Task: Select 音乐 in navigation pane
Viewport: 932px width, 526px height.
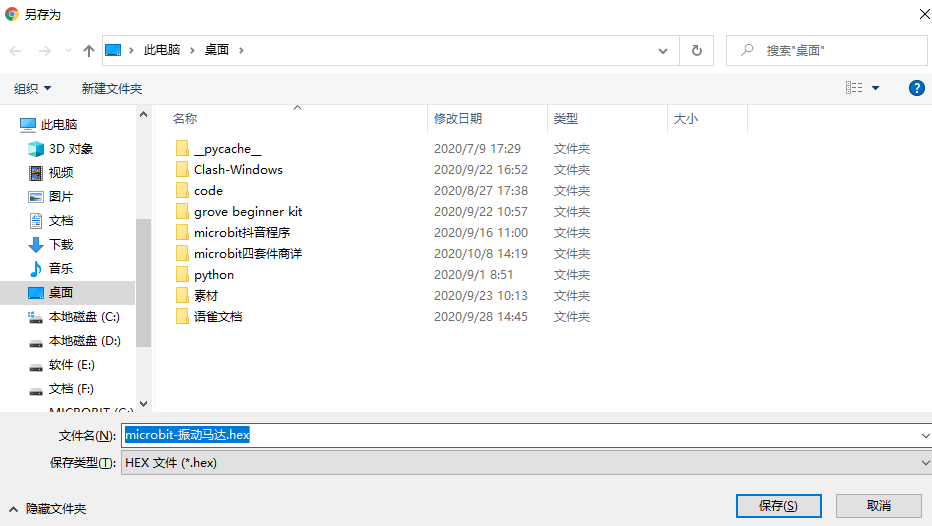Action: coord(51,268)
